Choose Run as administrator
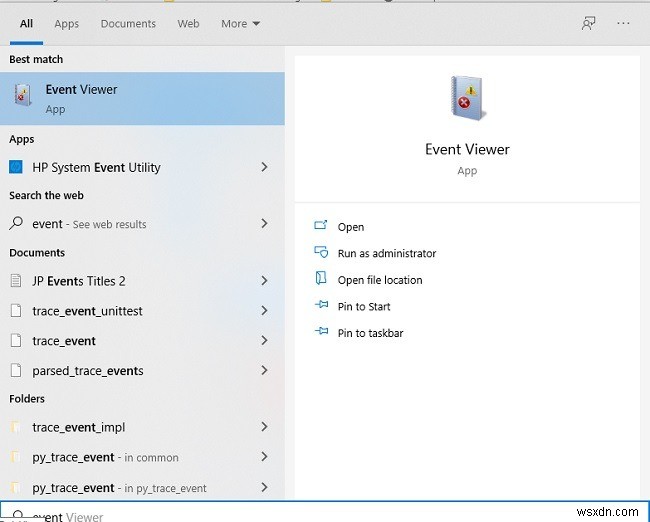The width and height of the screenshot is (650, 522). pos(387,253)
